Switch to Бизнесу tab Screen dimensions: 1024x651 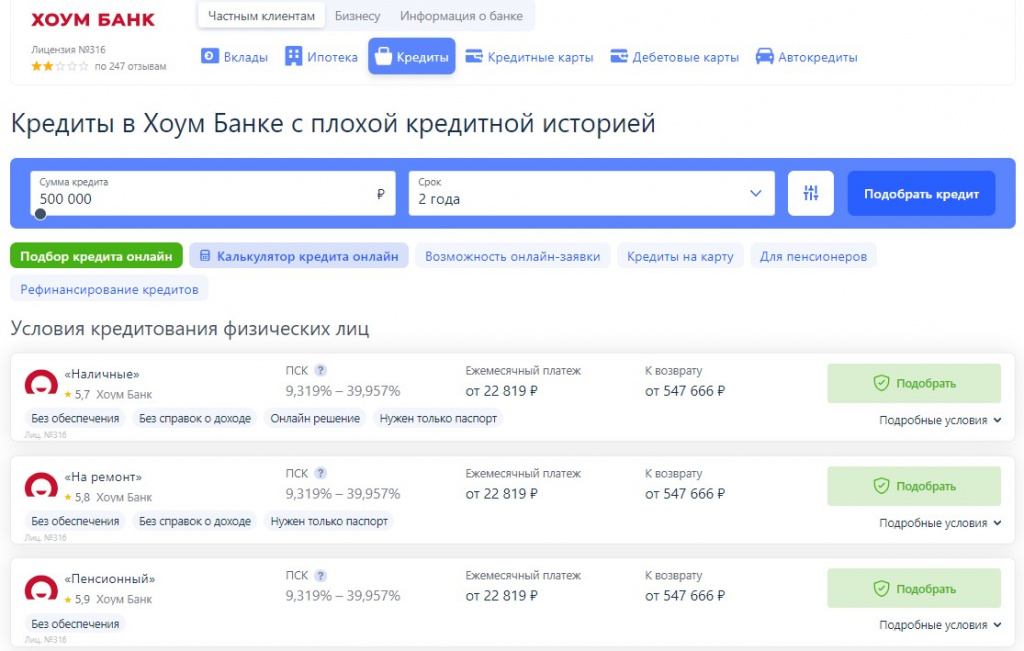(x=357, y=16)
